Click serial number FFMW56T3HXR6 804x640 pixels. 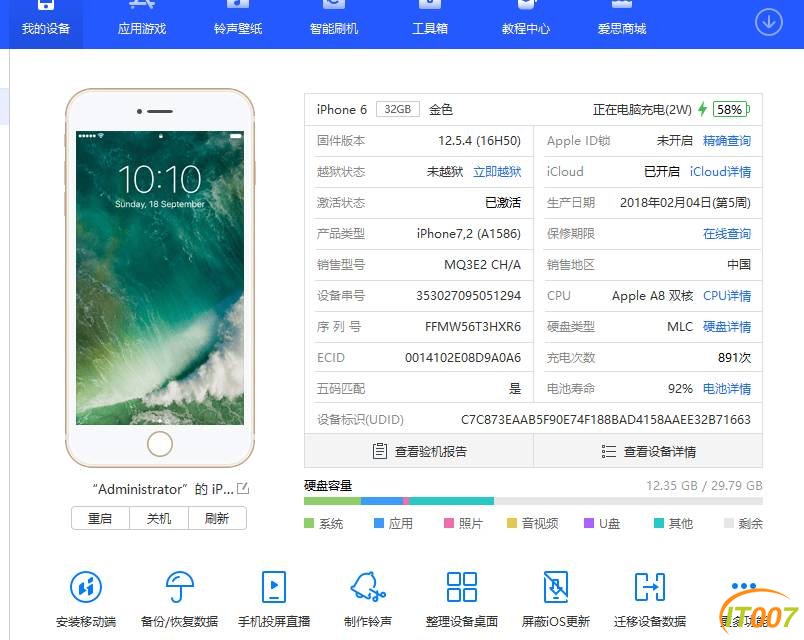point(473,327)
